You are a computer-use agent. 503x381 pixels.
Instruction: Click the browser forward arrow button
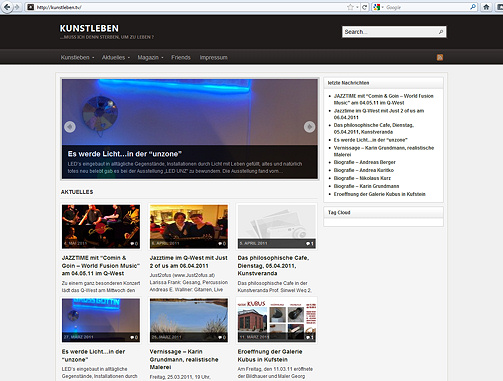pos(17,7)
